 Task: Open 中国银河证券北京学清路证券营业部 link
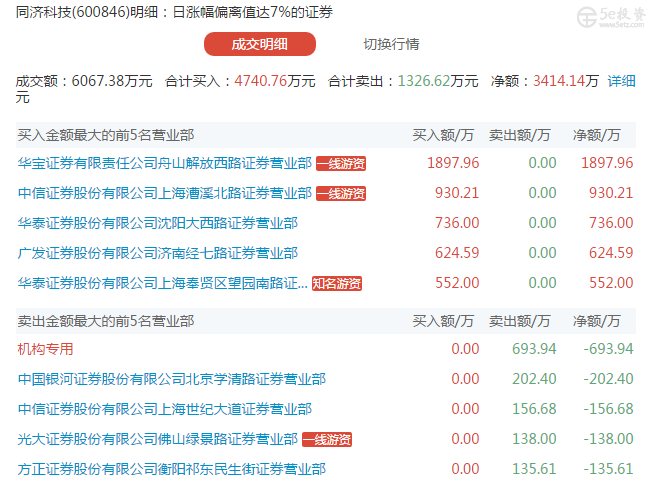(x=171, y=379)
